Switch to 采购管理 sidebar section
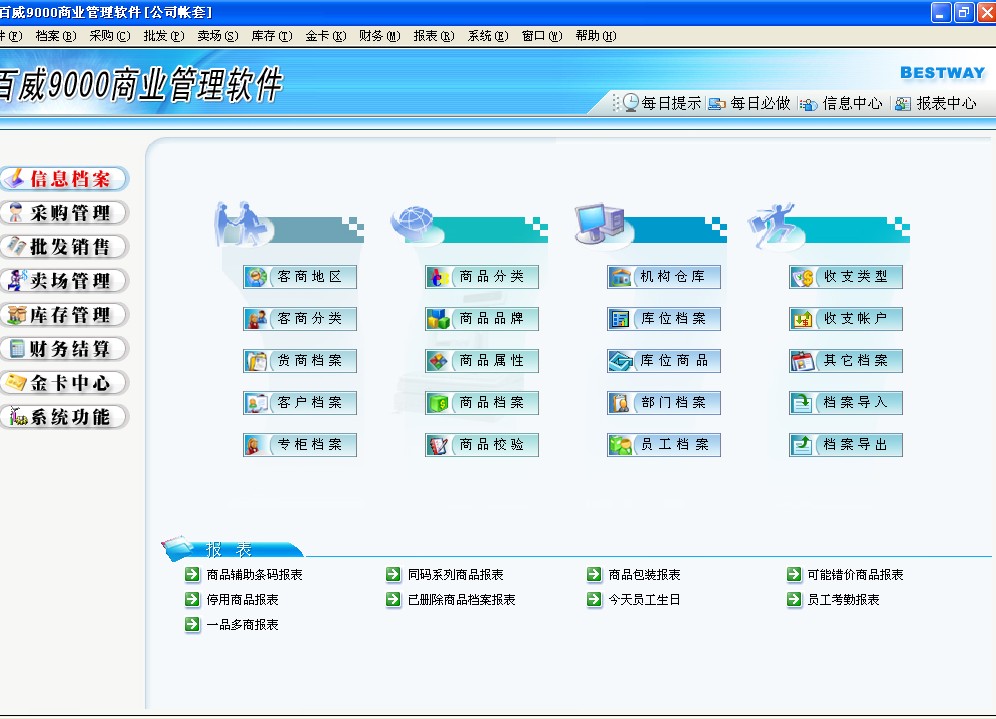 [66, 213]
